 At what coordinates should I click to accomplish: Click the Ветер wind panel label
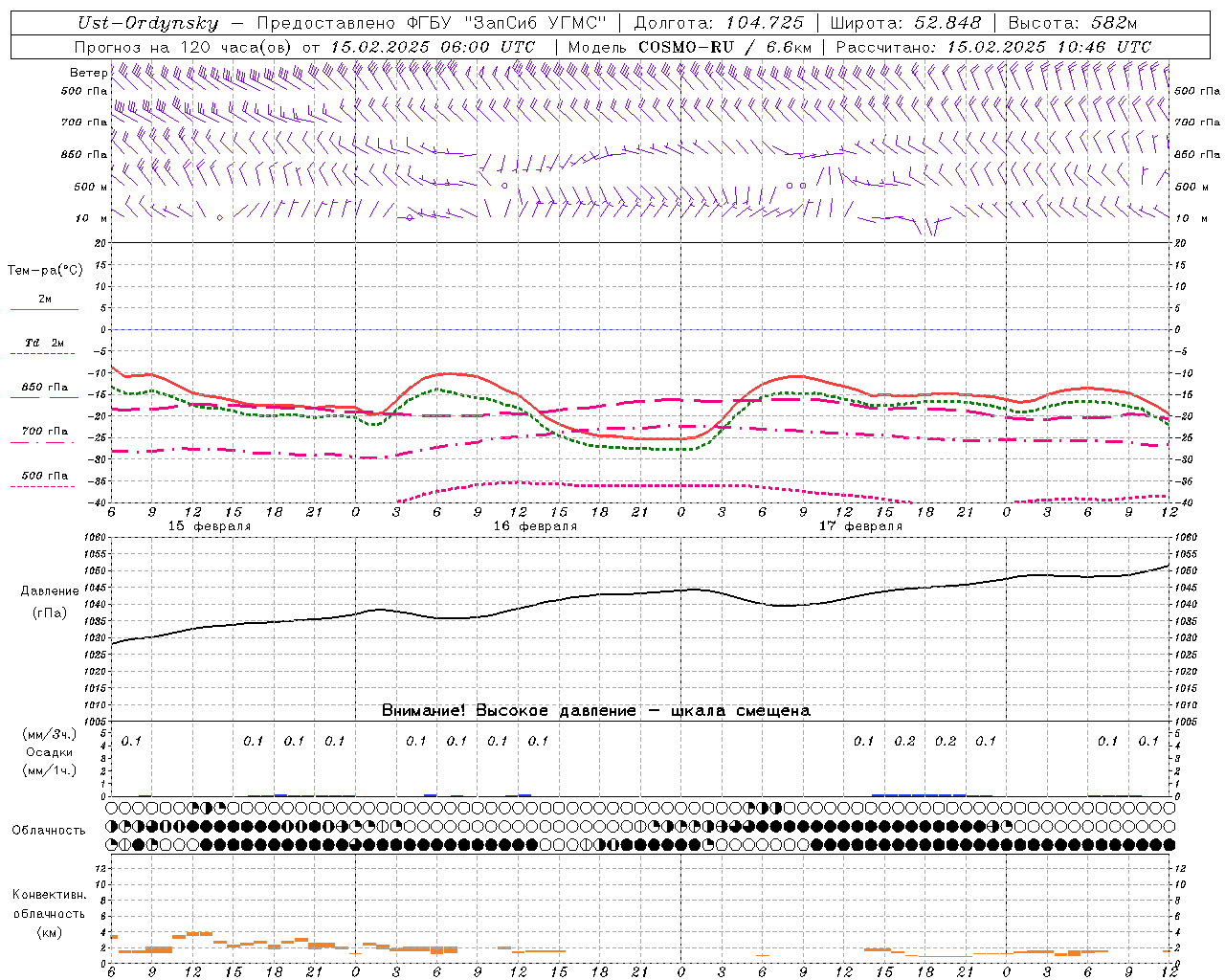tap(89, 73)
